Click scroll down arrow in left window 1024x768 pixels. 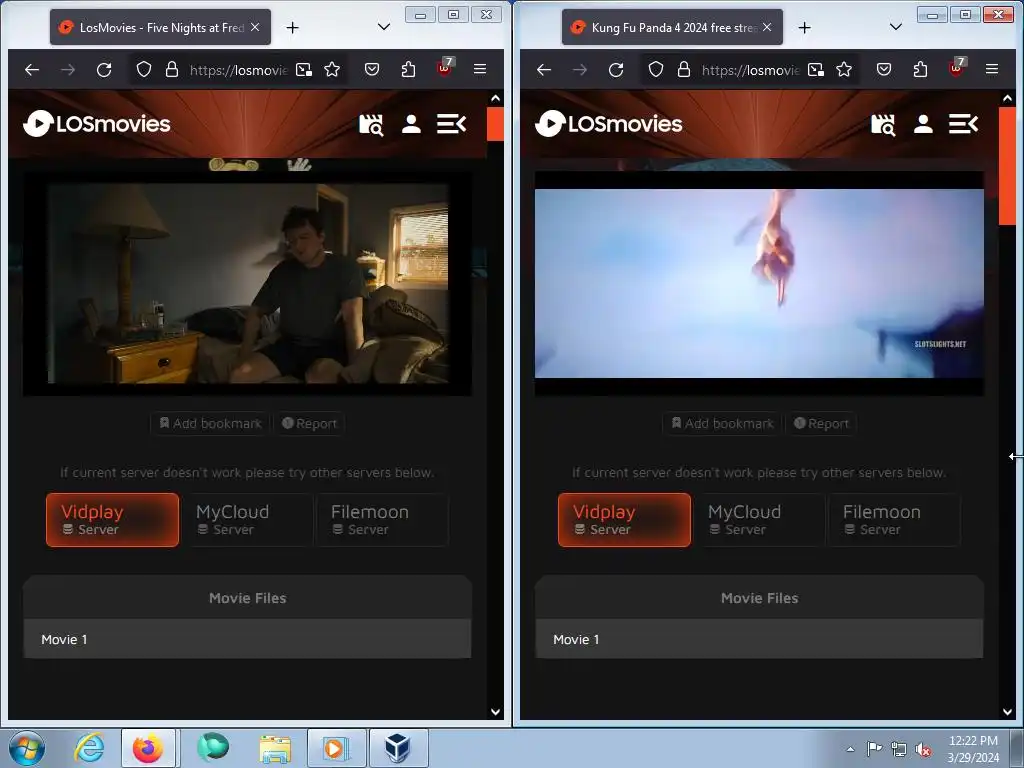[496, 712]
